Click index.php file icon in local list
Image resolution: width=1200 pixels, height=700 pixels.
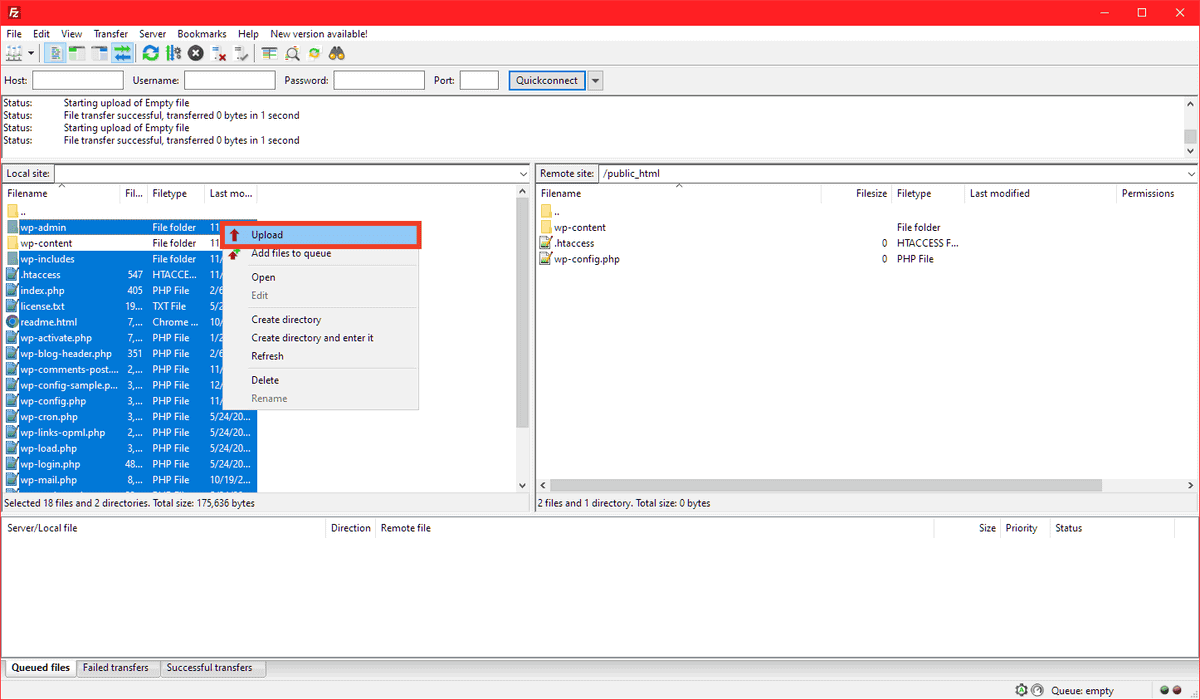point(12,290)
